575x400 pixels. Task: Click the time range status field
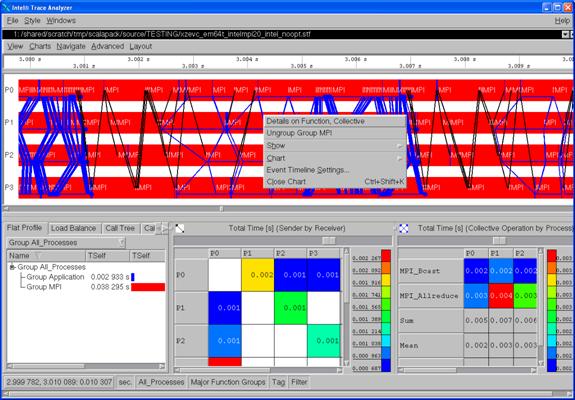(x=59, y=382)
